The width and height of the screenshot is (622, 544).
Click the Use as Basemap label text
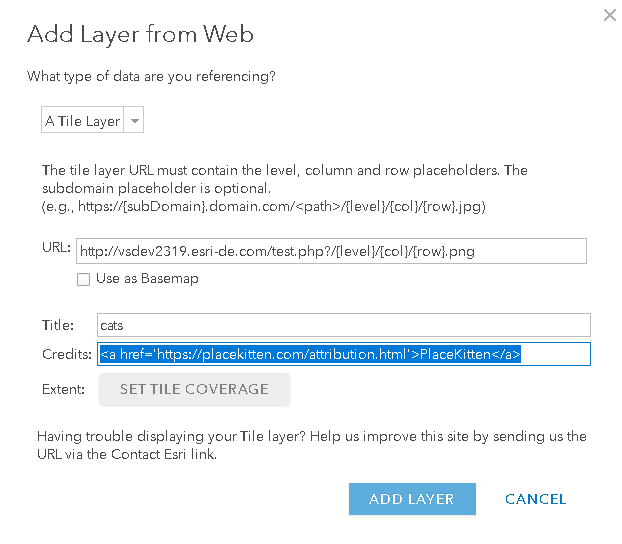[146, 279]
